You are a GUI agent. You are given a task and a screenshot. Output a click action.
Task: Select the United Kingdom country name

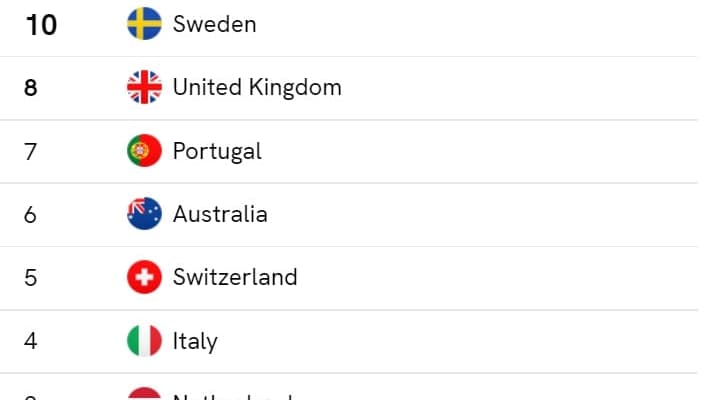click(257, 88)
